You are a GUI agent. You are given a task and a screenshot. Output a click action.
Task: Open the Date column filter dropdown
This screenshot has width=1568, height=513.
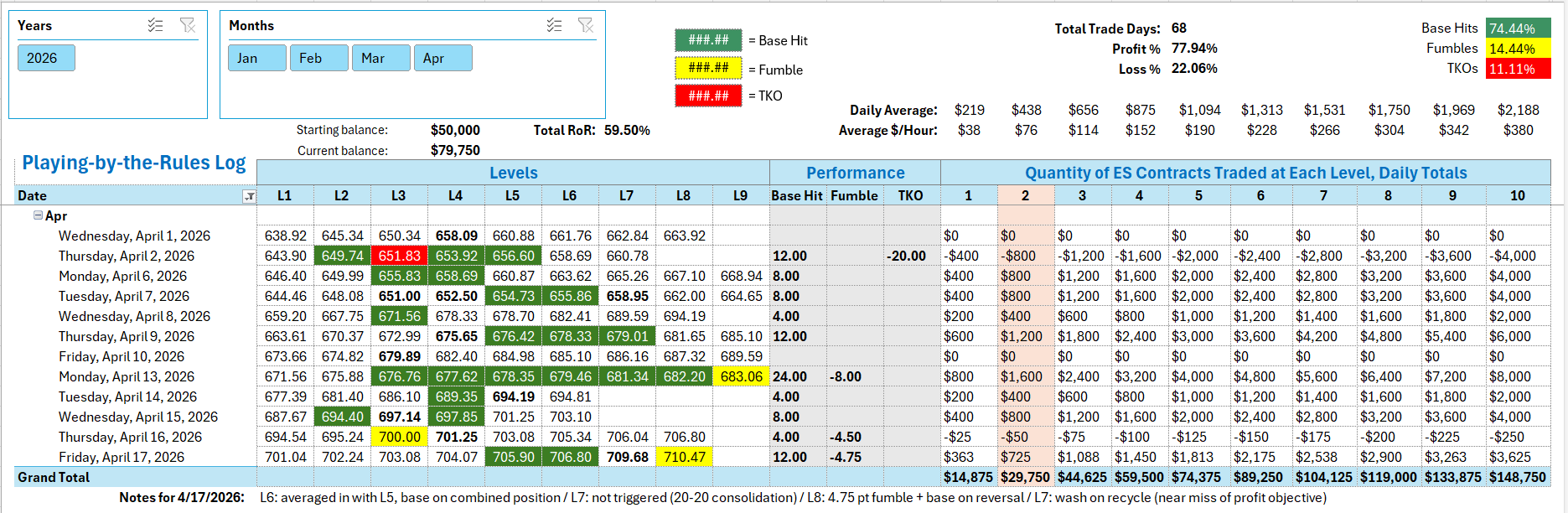pos(249,196)
